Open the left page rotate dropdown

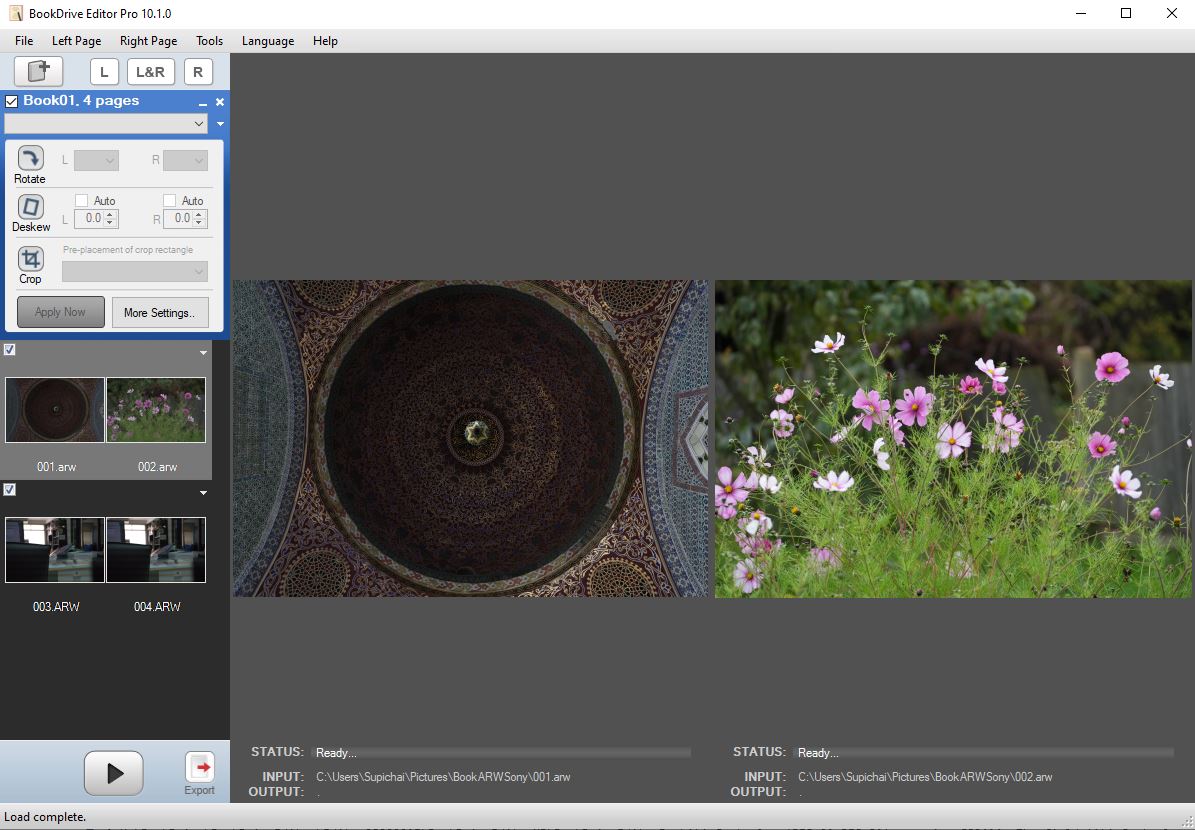(96, 160)
